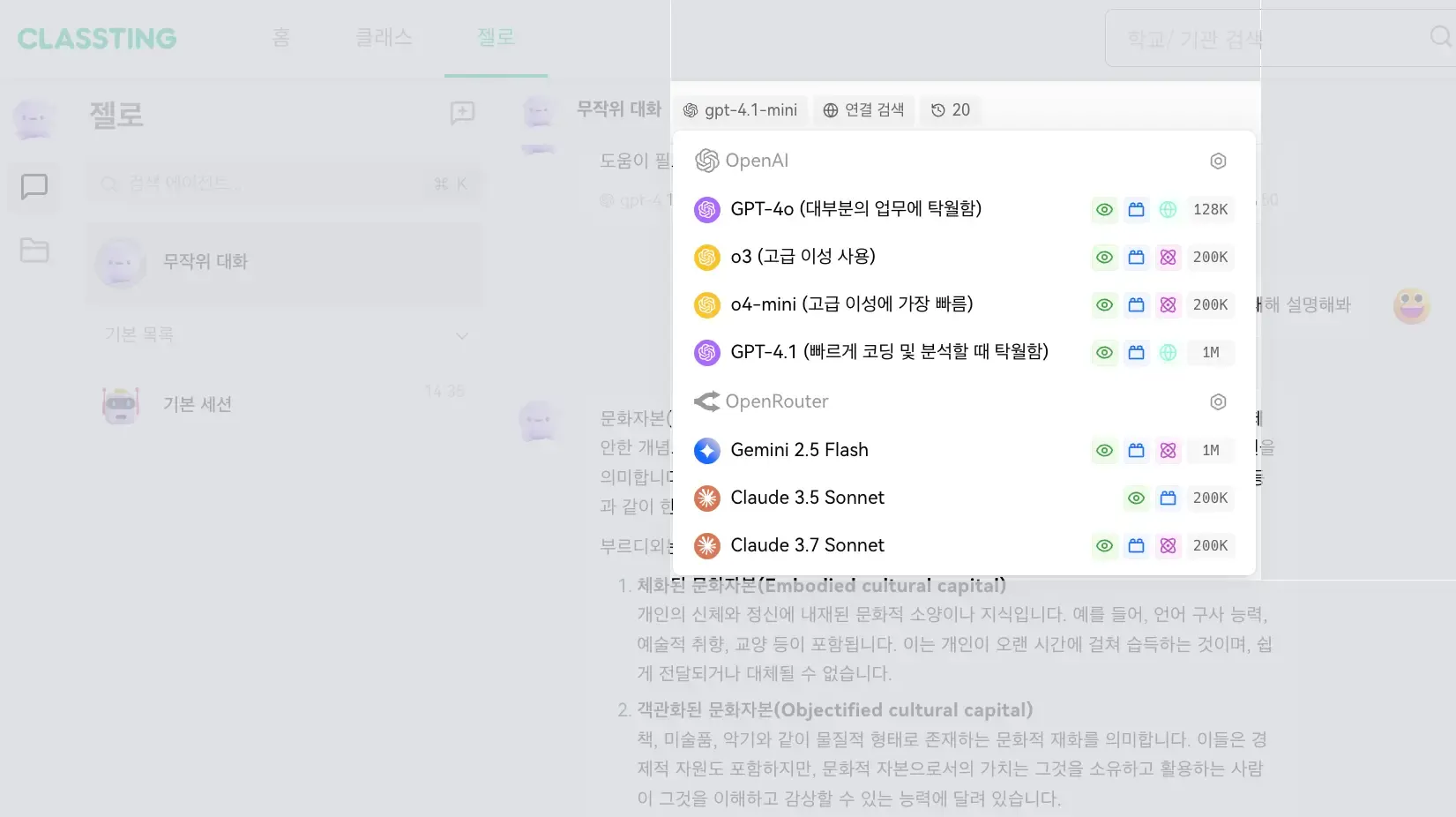Open the folder sidebar icon

click(34, 251)
